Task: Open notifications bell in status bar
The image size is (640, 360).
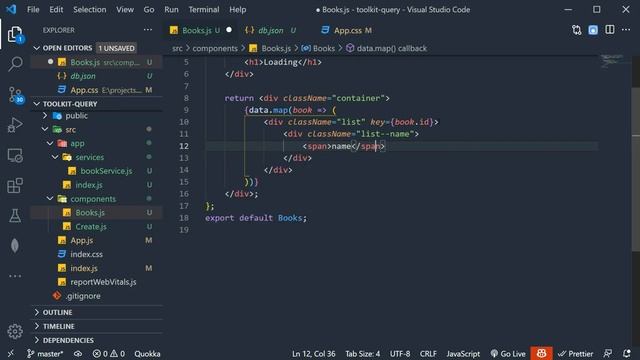Action: point(627,353)
